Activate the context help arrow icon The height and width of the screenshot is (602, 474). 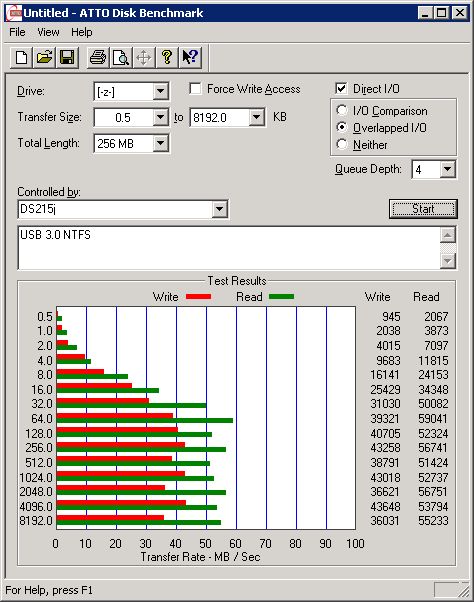coord(190,58)
